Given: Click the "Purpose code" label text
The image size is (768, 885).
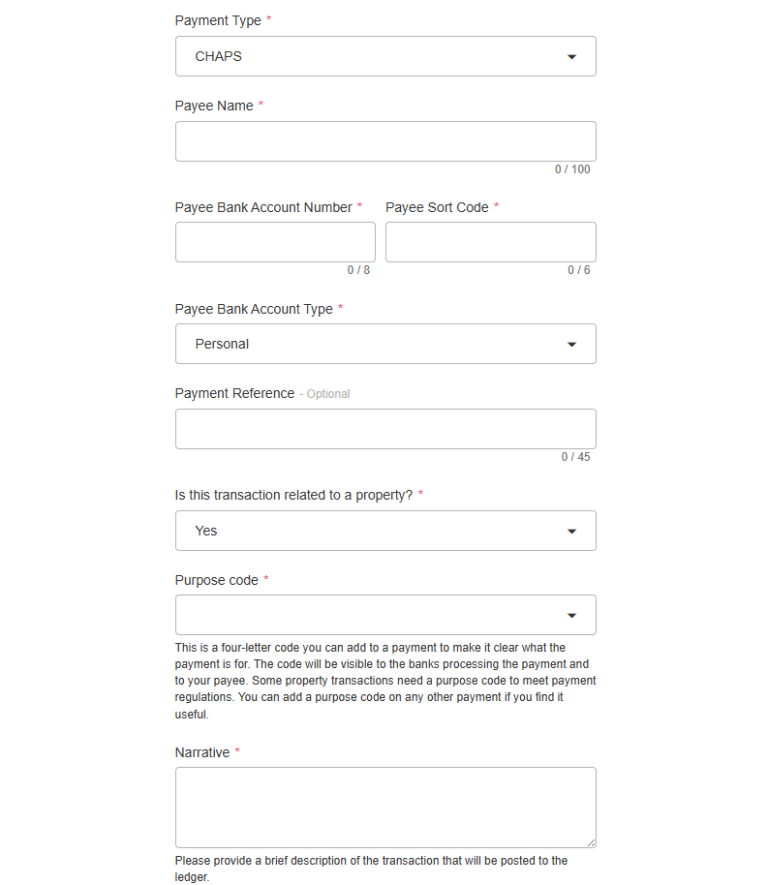Looking at the screenshot, I should [216, 580].
